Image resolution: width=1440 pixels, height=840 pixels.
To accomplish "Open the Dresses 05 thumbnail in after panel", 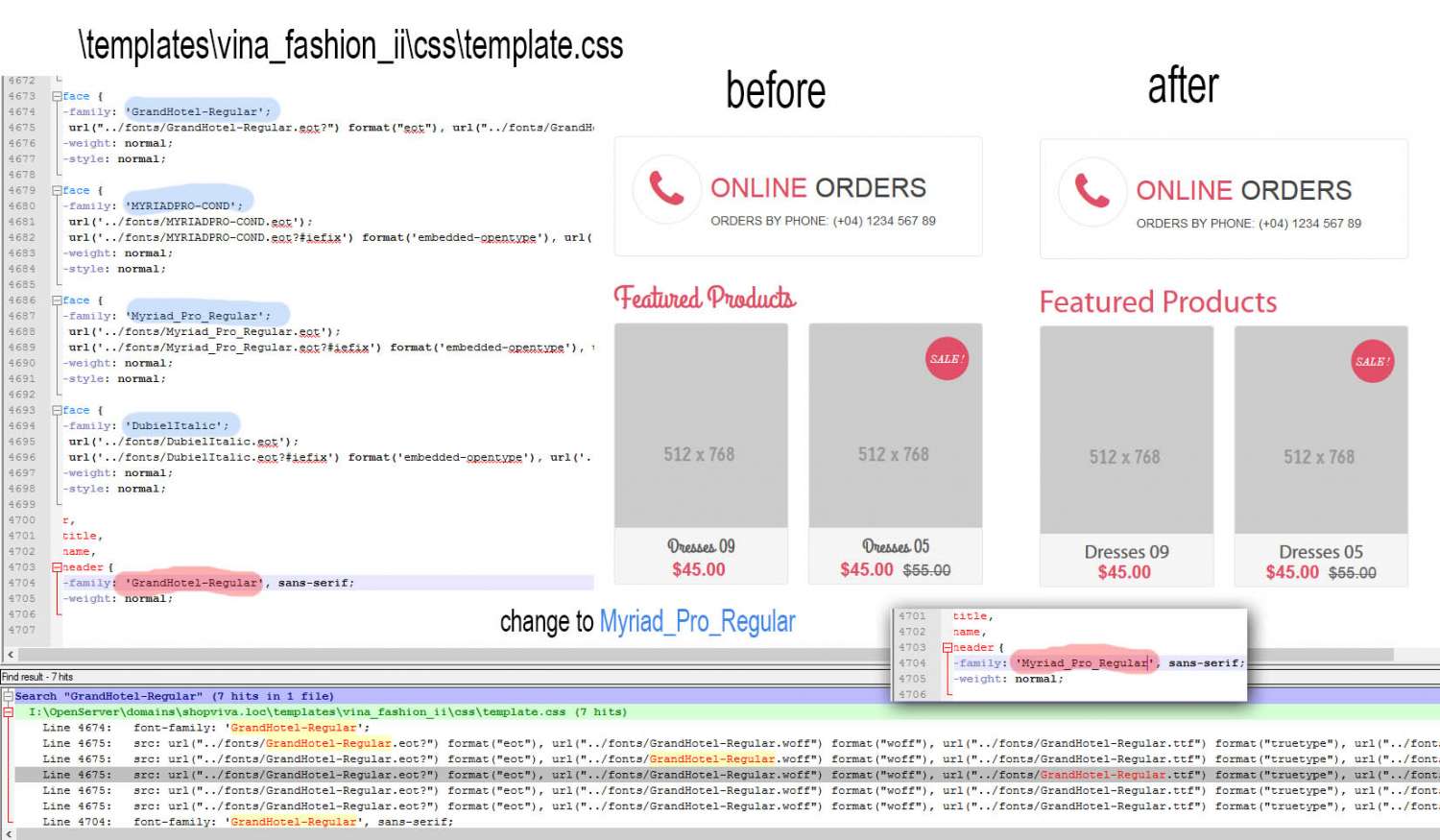I will 1320,429.
